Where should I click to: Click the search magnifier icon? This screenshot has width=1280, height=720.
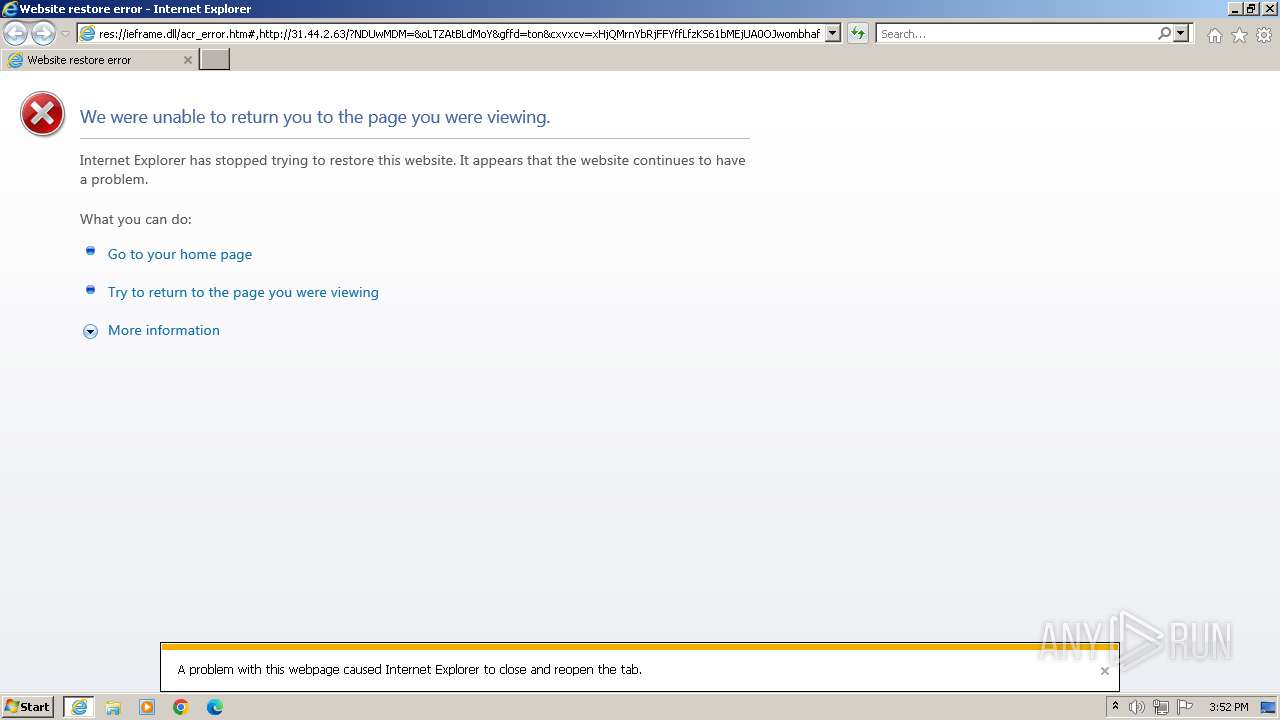click(x=1164, y=34)
